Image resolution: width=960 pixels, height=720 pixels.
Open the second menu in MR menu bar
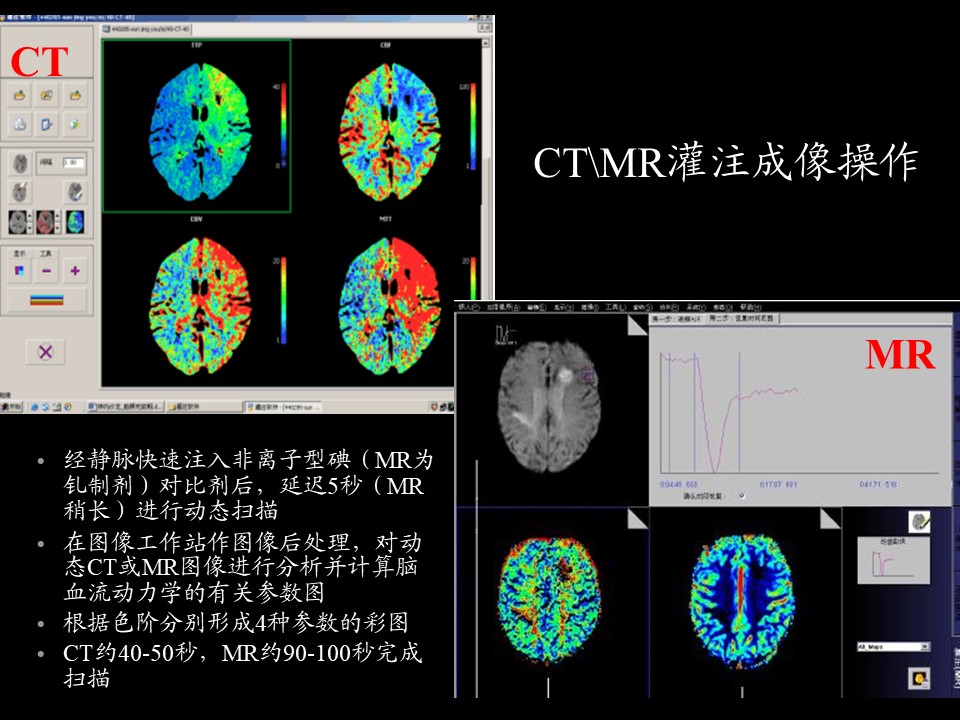[x=503, y=307]
